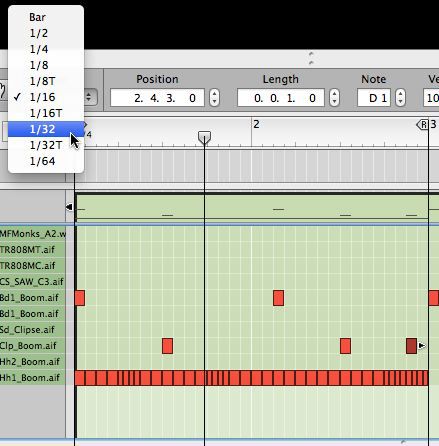Click the right locator marker near bar 3
The height and width of the screenshot is (446, 439).
(423, 125)
